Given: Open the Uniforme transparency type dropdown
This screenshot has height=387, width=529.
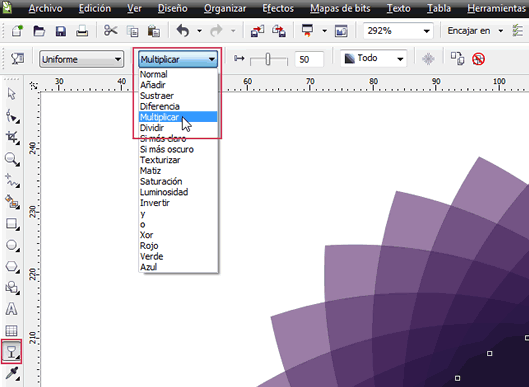Looking at the screenshot, I should tap(81, 59).
